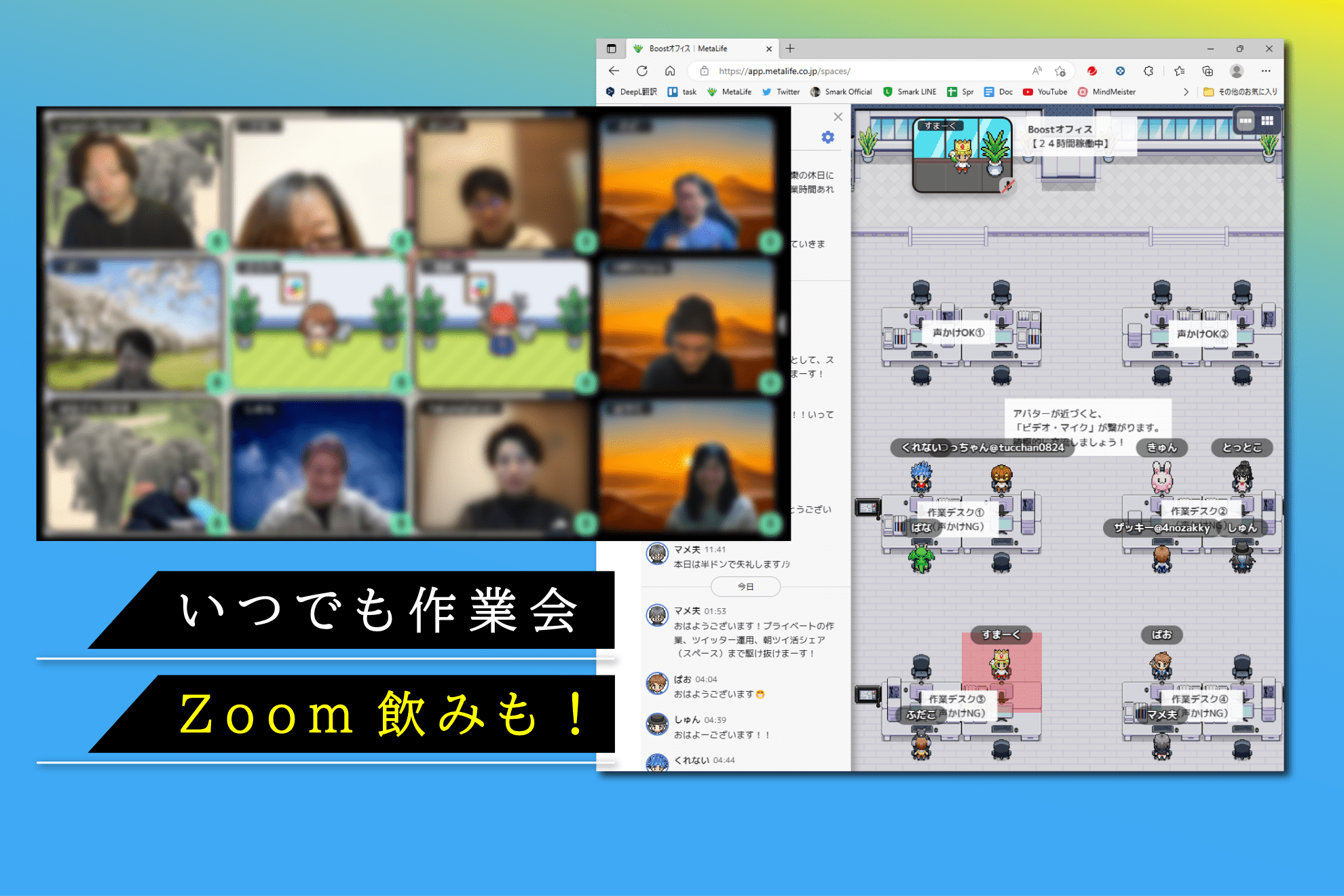Screen dimensions: 1344x896
Task: Switch to grid video layout icon
Action: click(x=1267, y=121)
